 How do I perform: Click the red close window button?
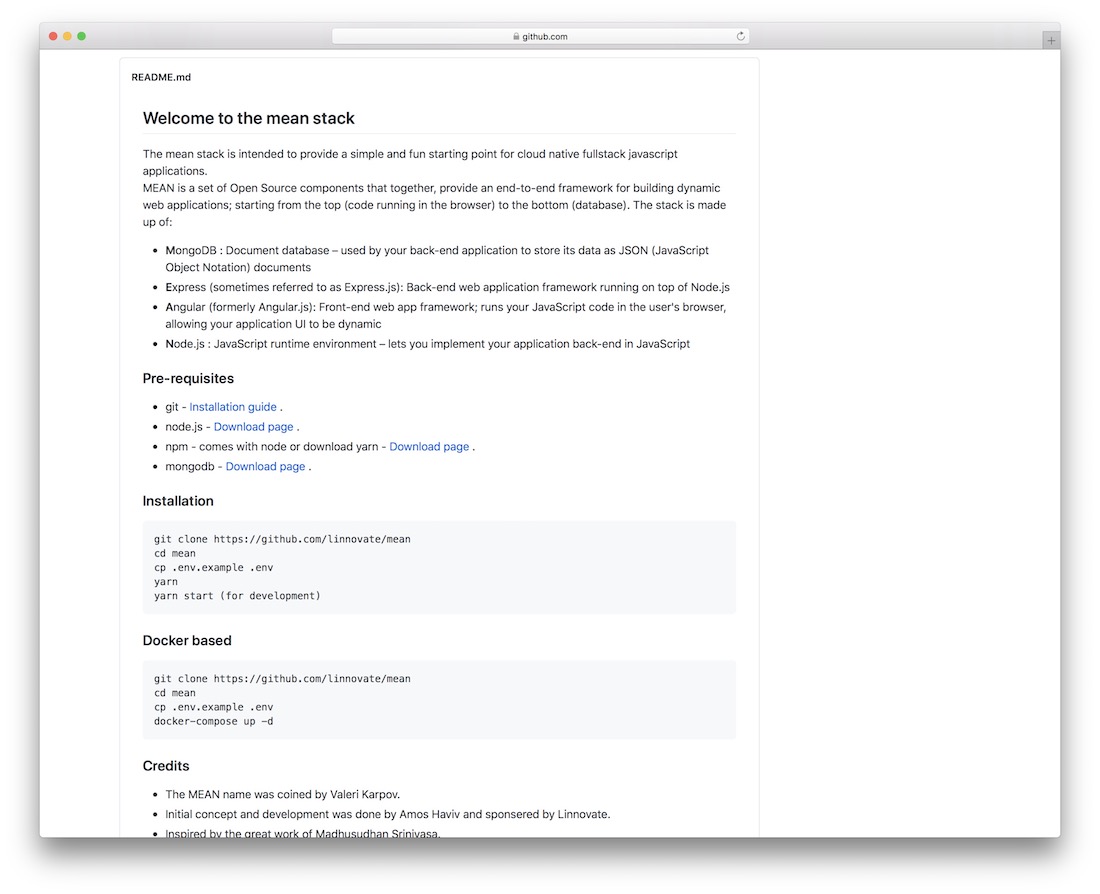(53, 36)
